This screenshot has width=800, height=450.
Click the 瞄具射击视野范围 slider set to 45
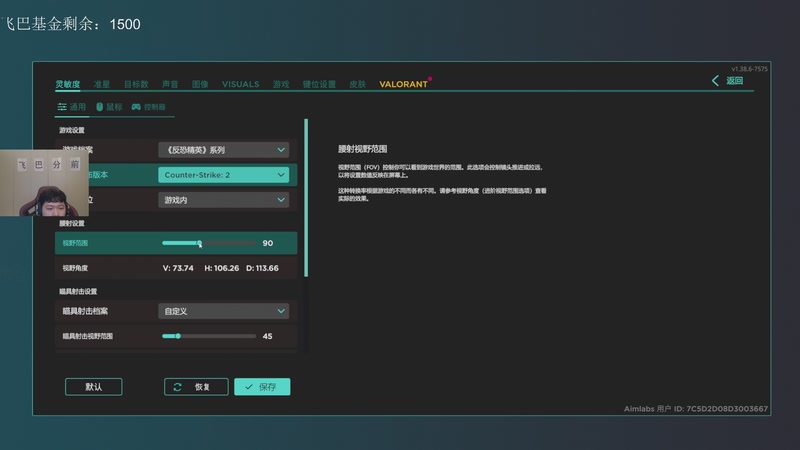click(x=209, y=336)
